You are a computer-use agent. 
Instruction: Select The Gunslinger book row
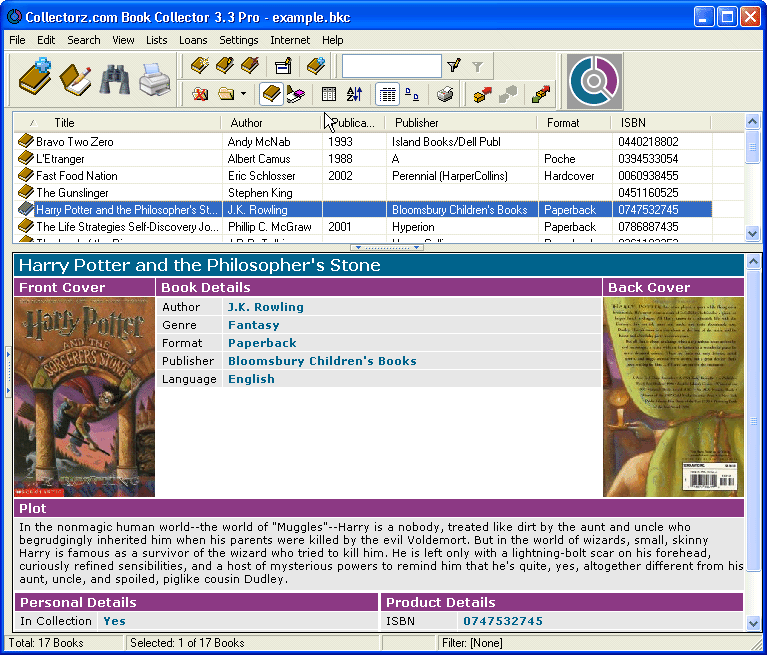(x=362, y=193)
